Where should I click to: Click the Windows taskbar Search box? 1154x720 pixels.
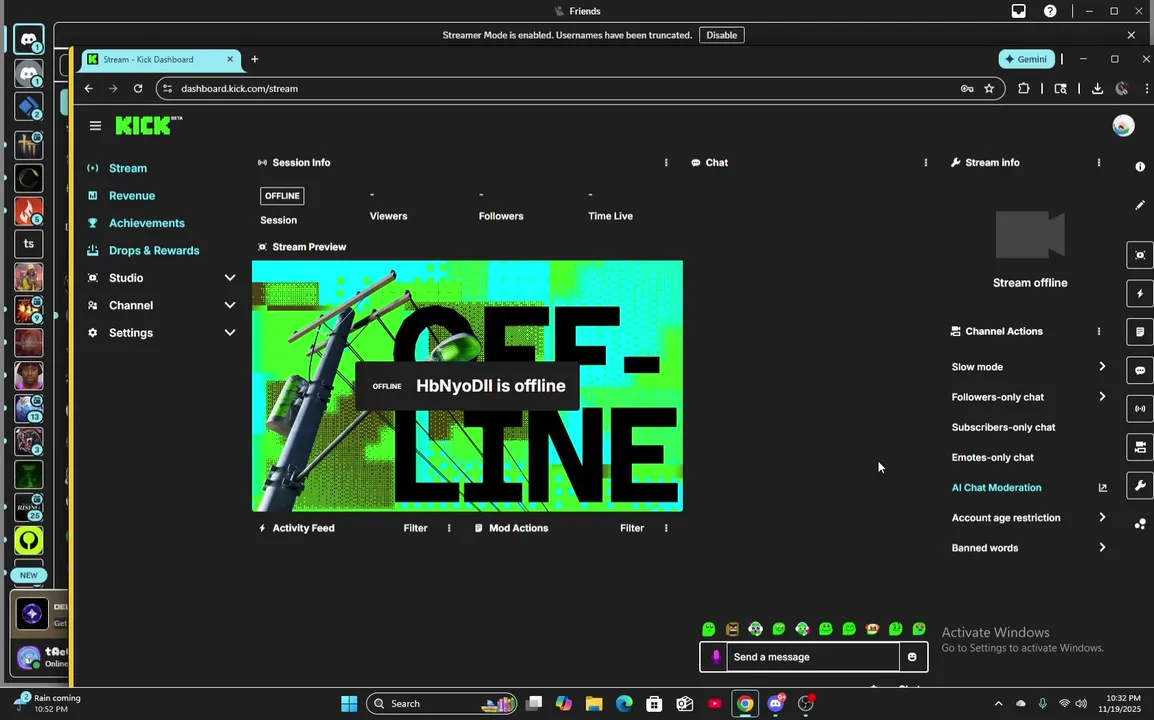point(441,704)
